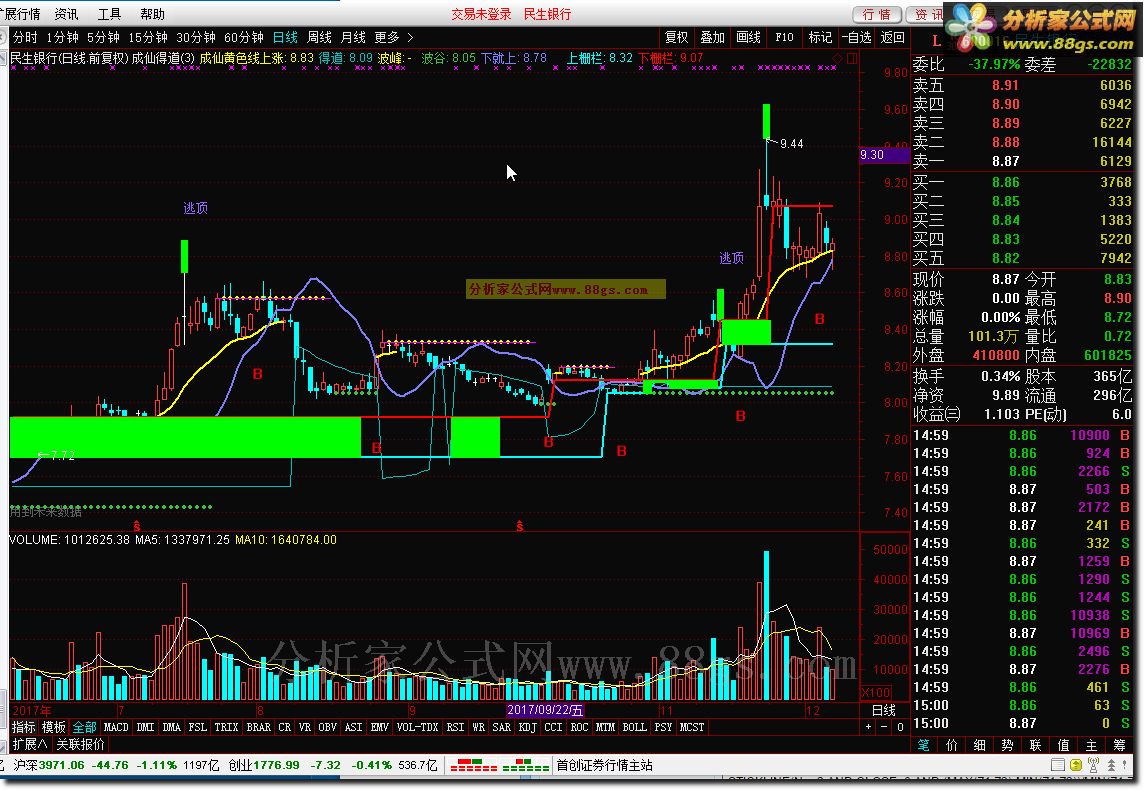Switch to the MCST indicator
Screen dimensions: 1145x790
[x=692, y=727]
